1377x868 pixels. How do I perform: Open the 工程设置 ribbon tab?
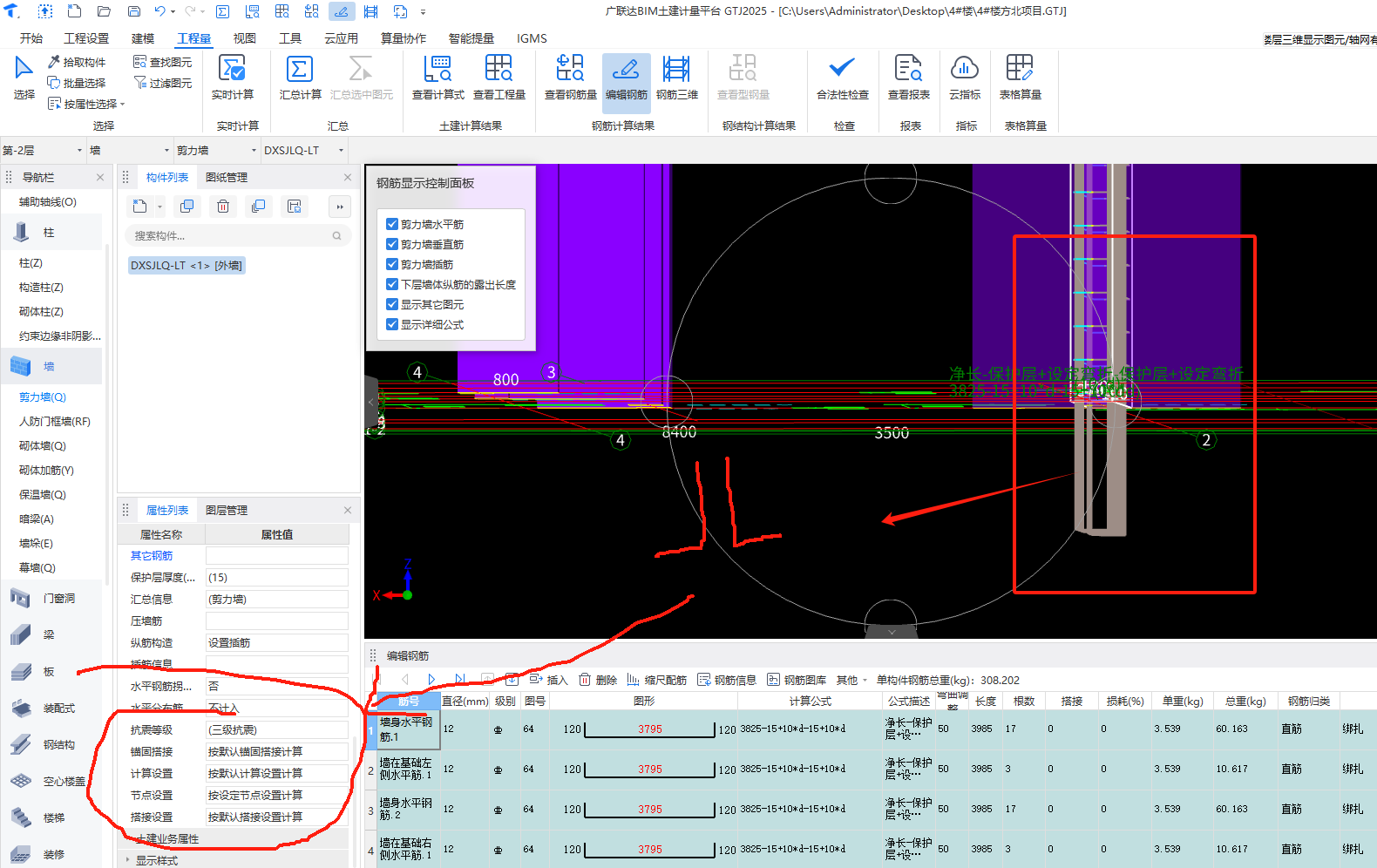[86, 38]
